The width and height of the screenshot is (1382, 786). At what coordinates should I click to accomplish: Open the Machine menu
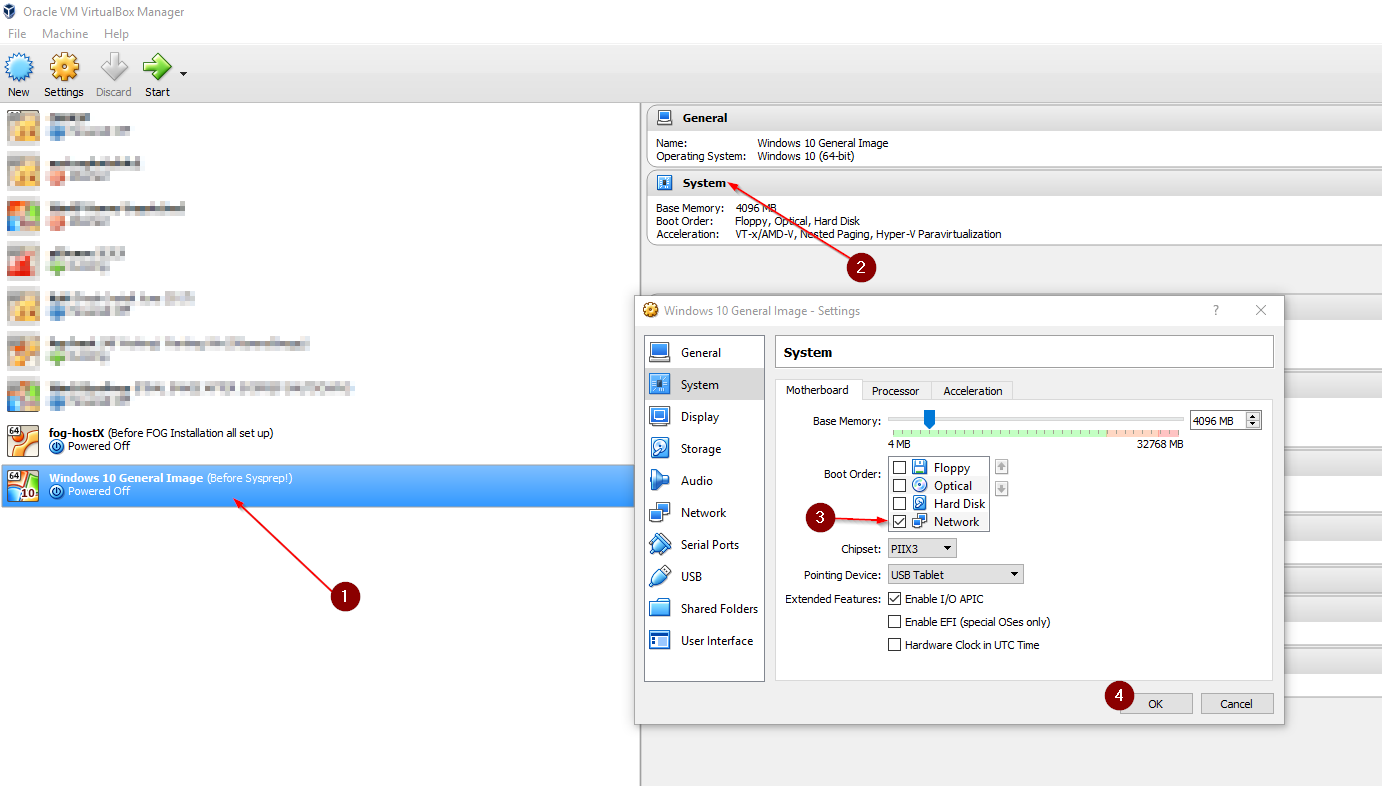pos(65,34)
